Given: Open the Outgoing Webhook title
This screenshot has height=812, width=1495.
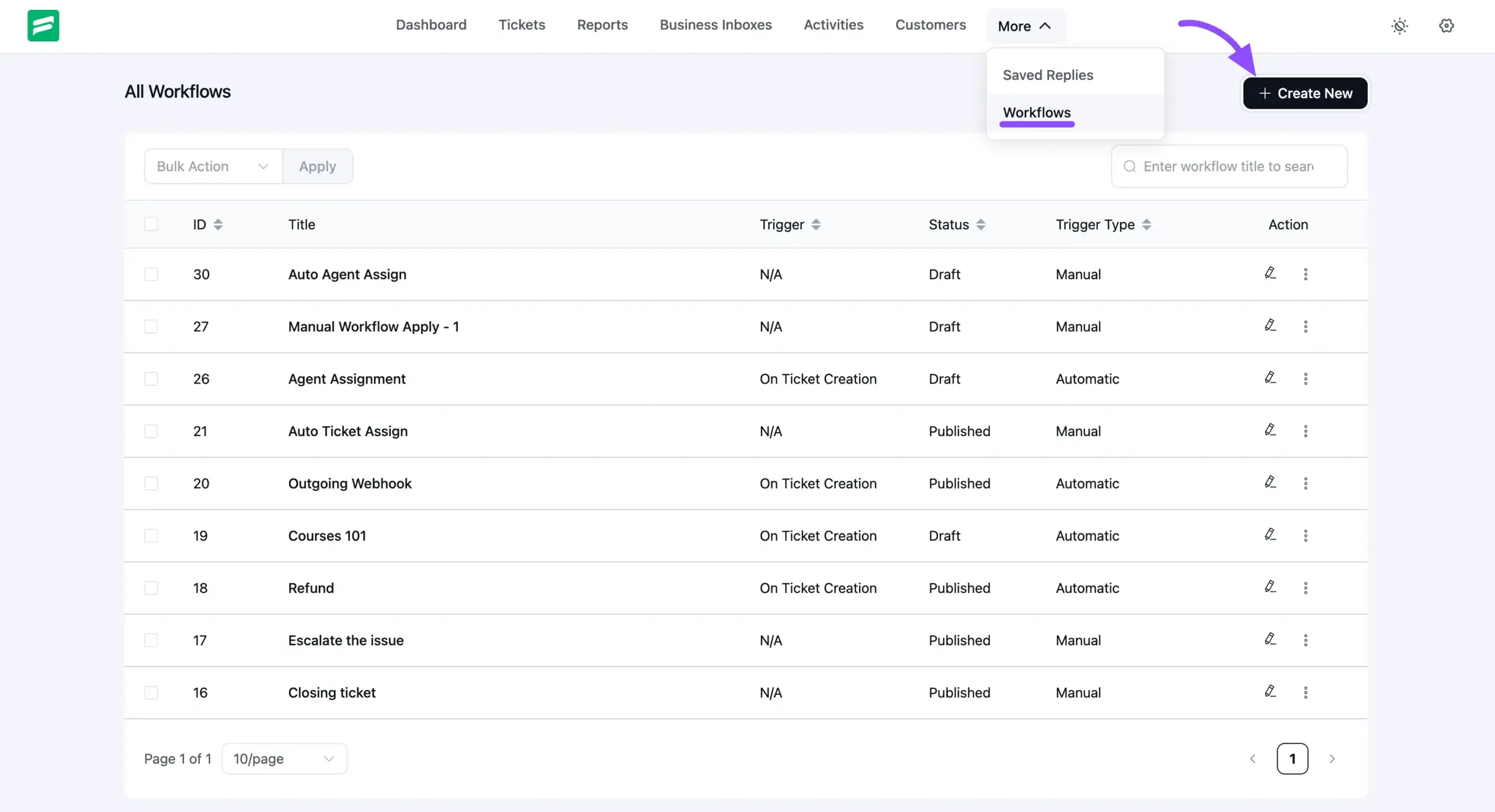Looking at the screenshot, I should [350, 483].
